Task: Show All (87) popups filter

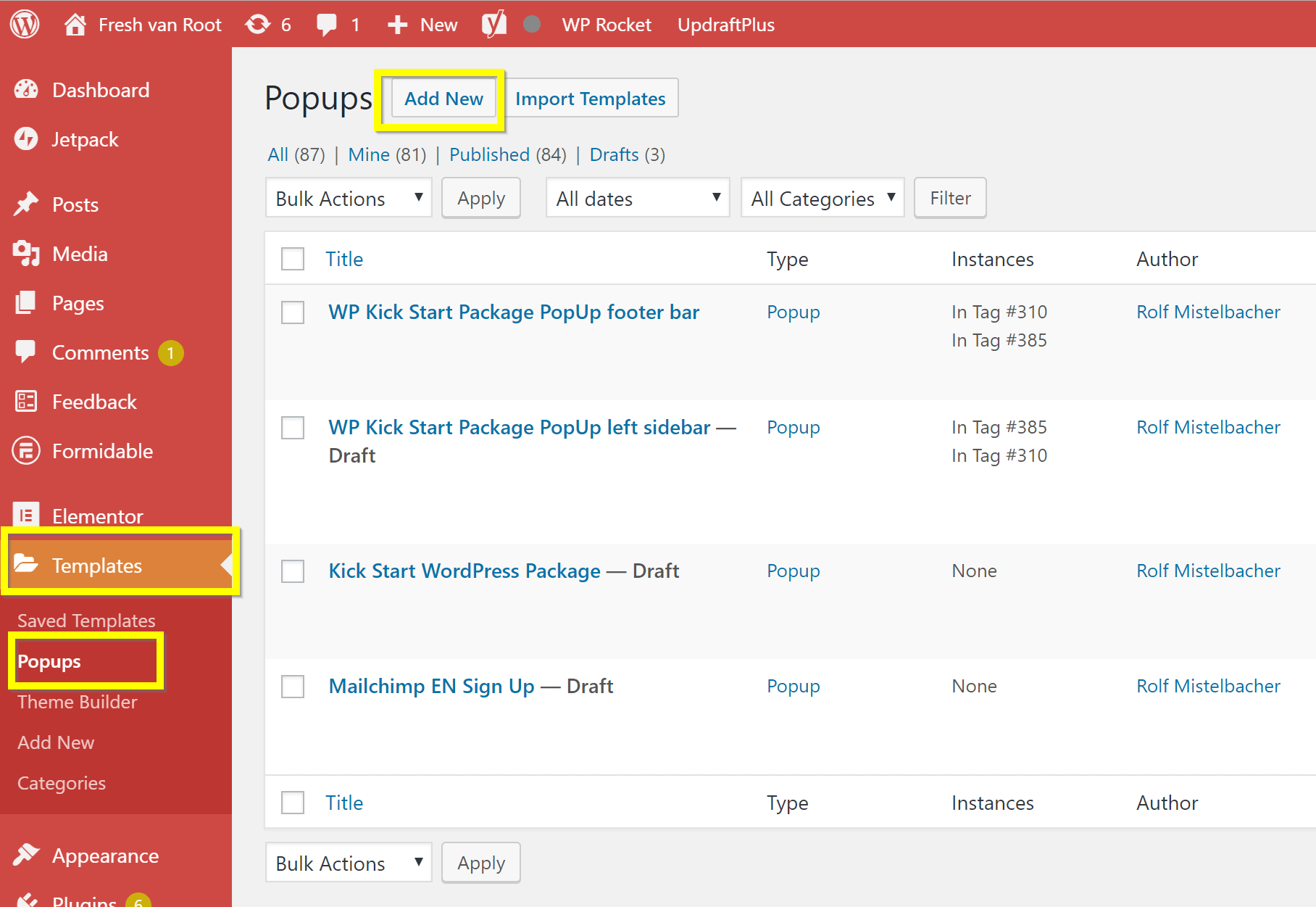Action: click(296, 154)
